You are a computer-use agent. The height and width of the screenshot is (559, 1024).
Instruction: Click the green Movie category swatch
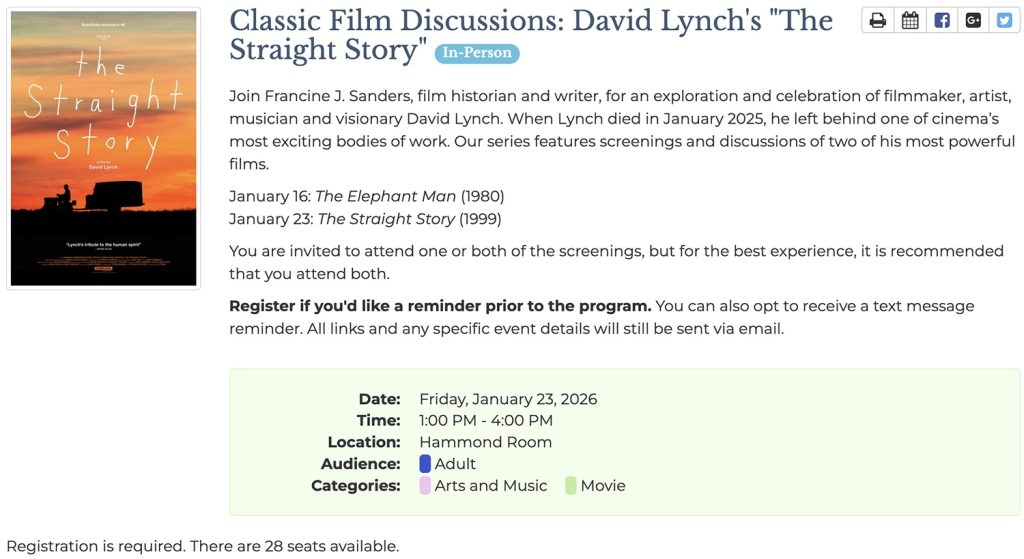pyautogui.click(x=571, y=486)
